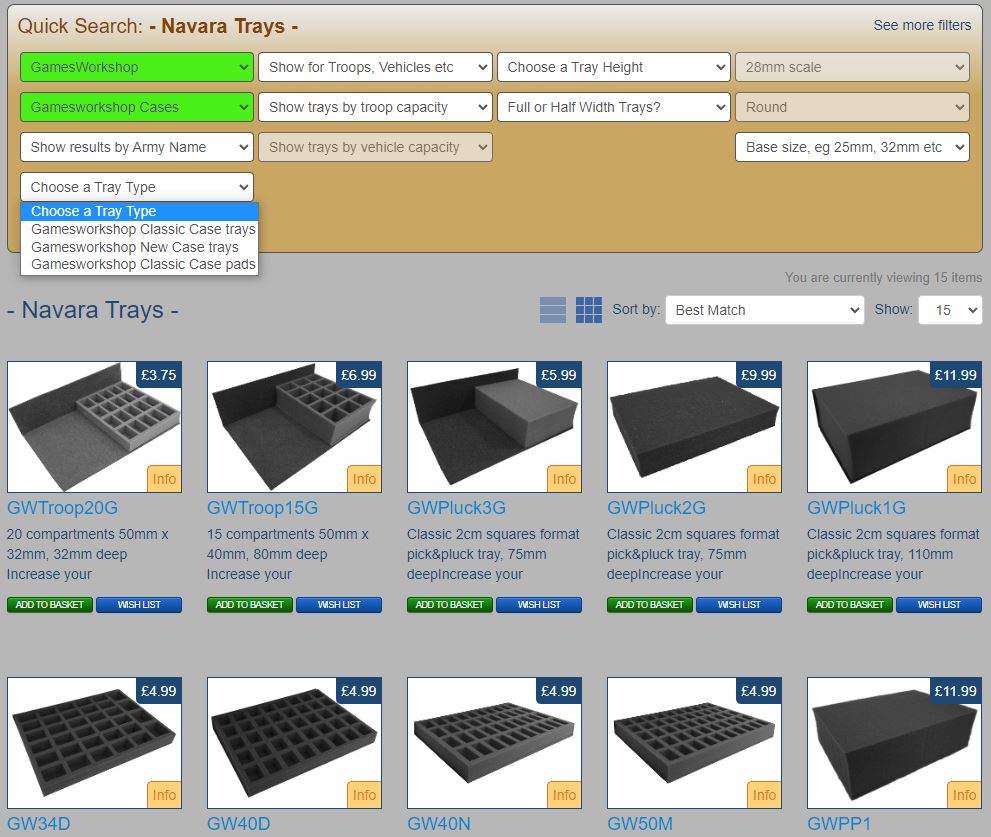Open Full or Half Width Trays dropdown
Screen dimensions: 991x837
click(x=614, y=107)
